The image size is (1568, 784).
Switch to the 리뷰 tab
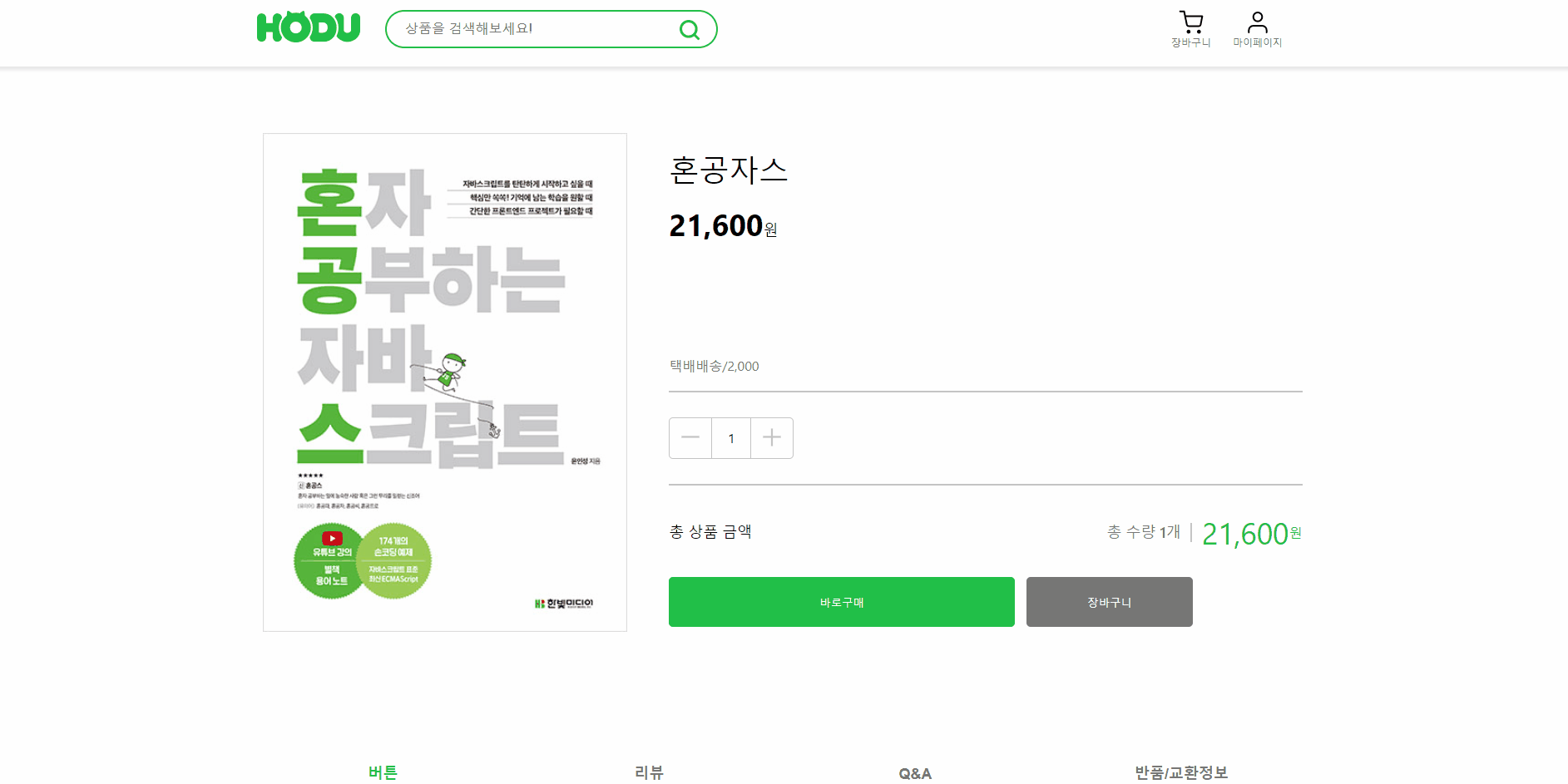pos(648,773)
